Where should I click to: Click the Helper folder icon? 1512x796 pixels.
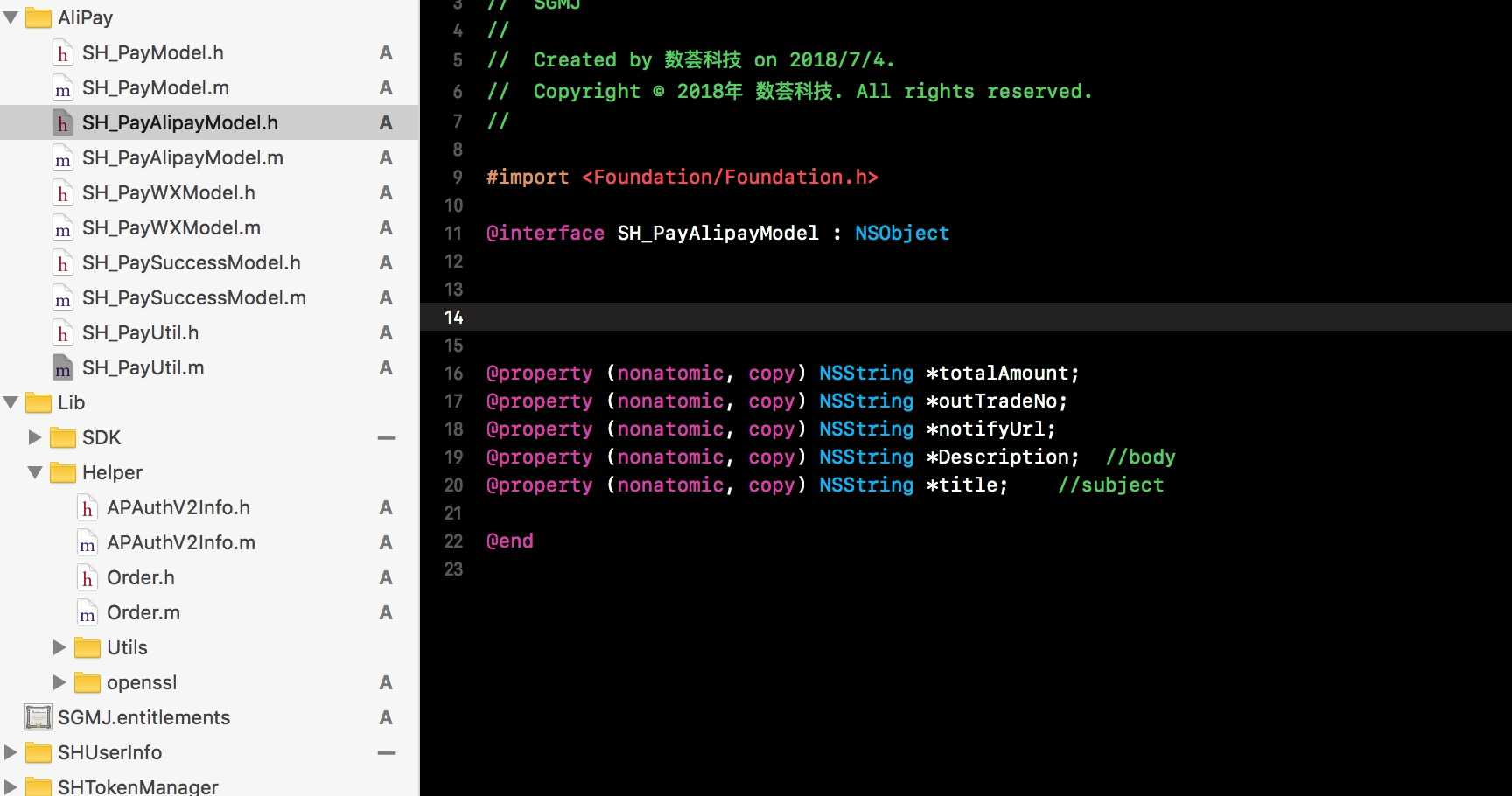pos(63,472)
